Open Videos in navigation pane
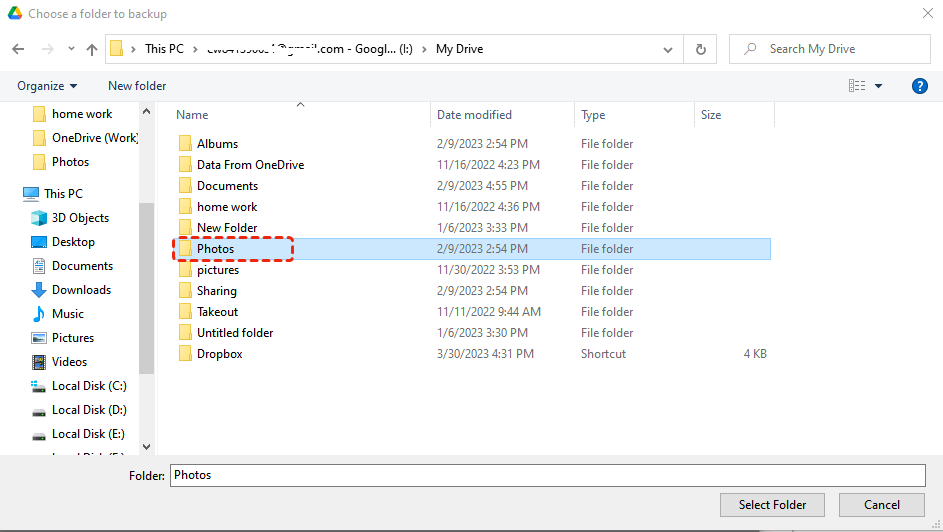This screenshot has width=943, height=532. pyautogui.click(x=69, y=362)
